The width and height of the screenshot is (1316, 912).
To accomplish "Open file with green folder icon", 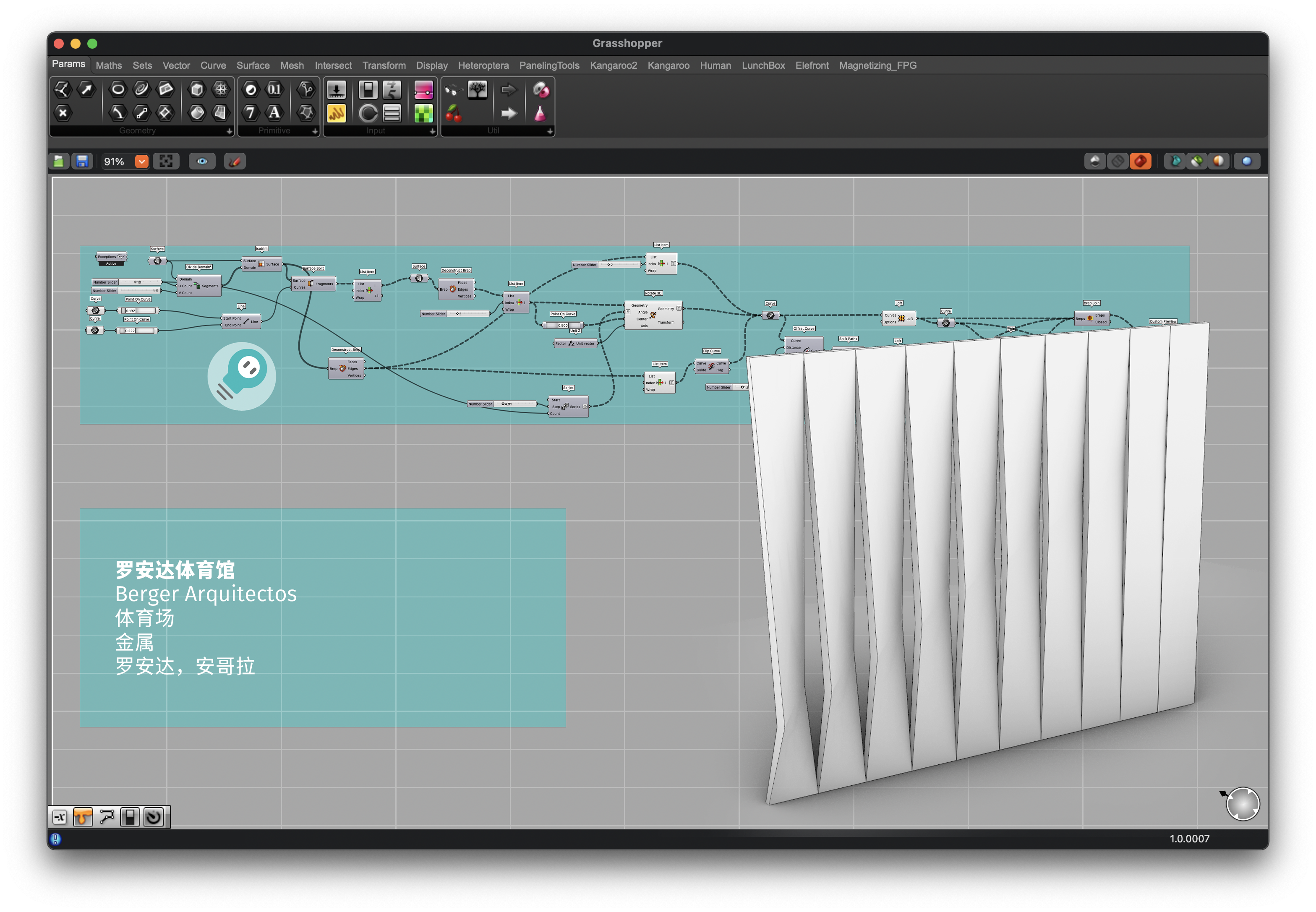I will [59, 162].
